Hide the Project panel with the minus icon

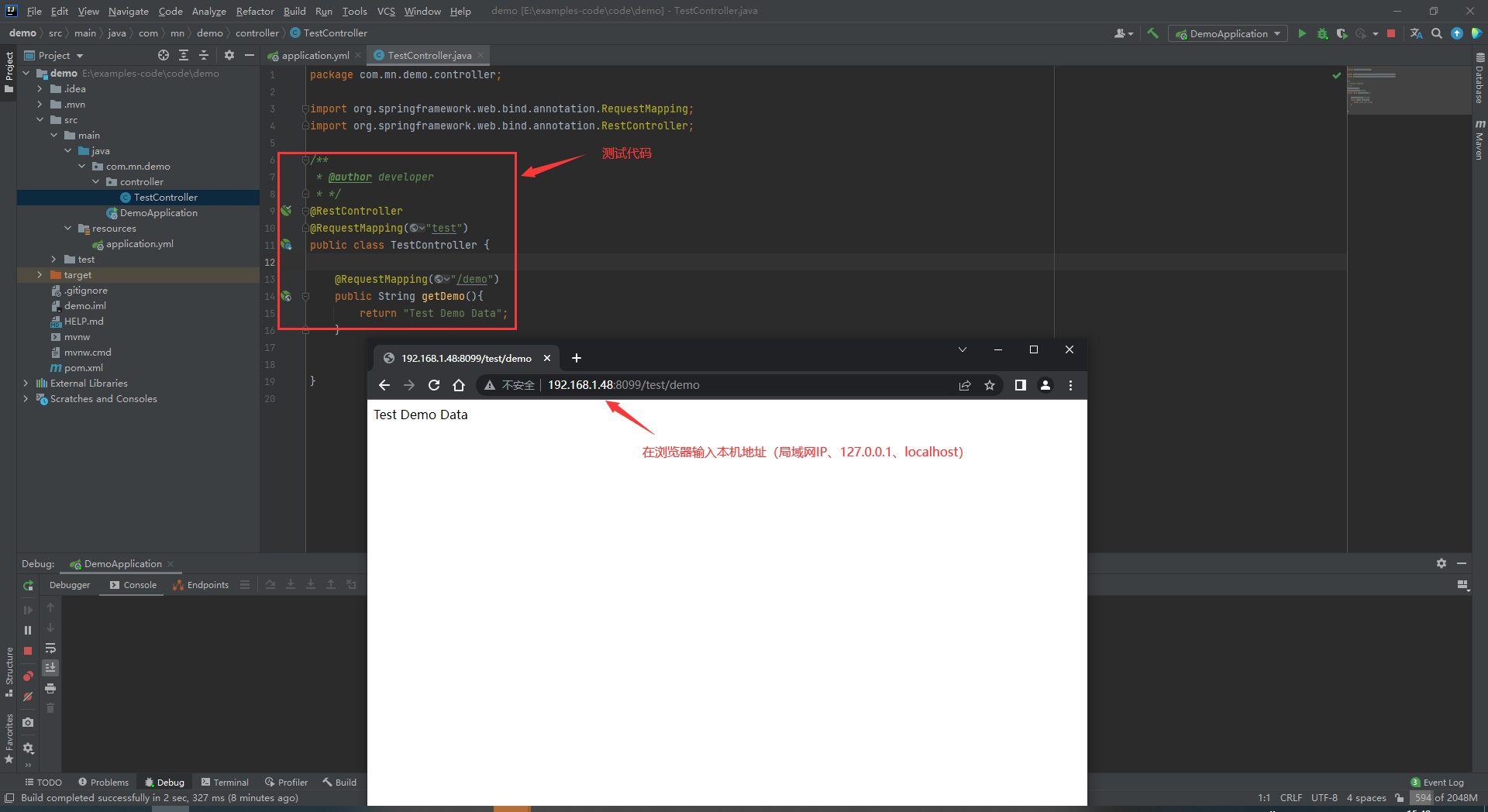[x=250, y=55]
